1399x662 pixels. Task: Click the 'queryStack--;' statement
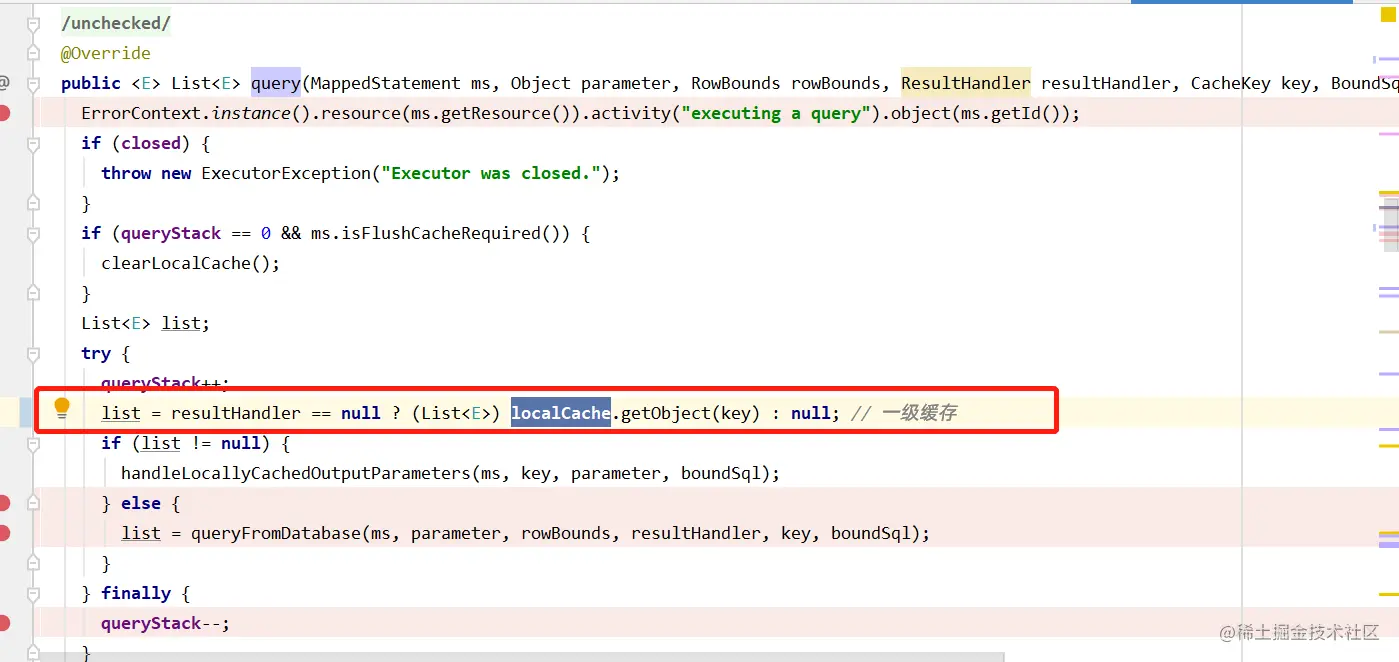point(166,623)
